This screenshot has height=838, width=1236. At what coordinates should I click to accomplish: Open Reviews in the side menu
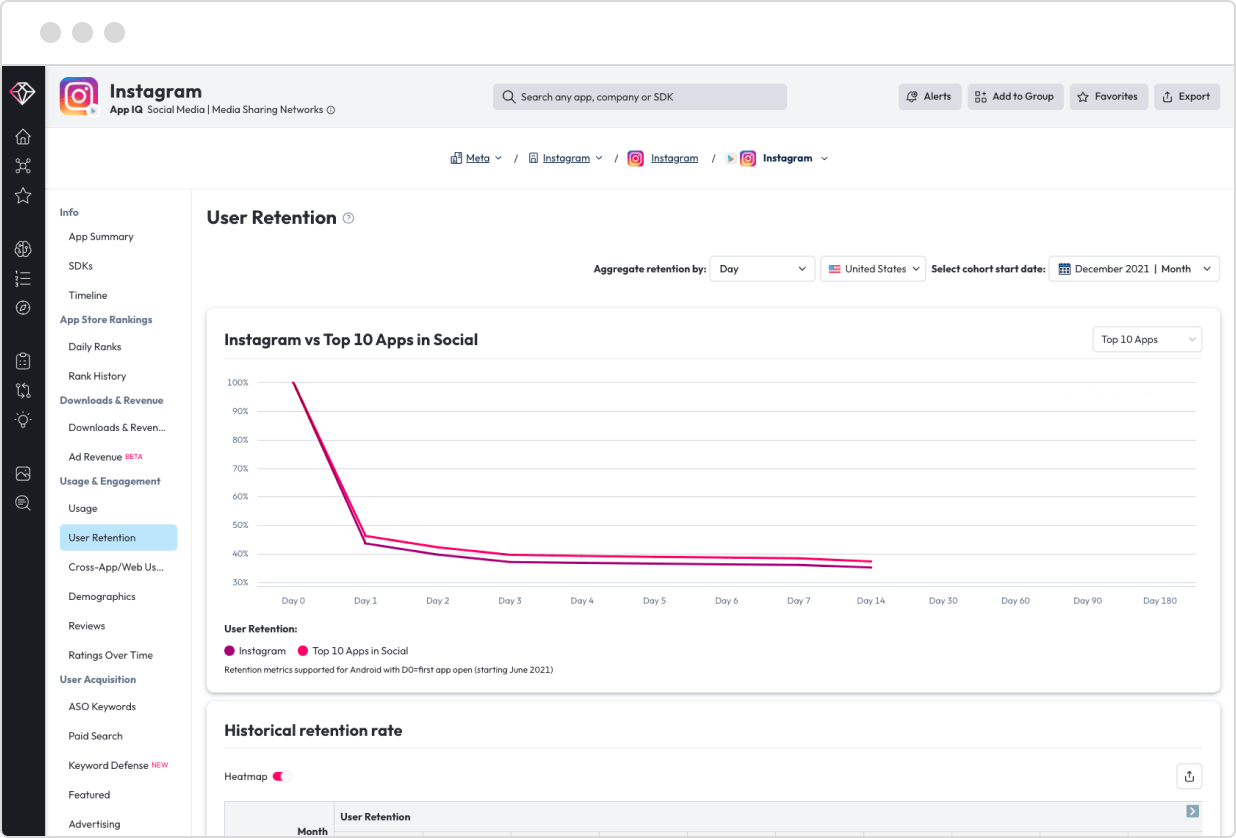click(87, 626)
